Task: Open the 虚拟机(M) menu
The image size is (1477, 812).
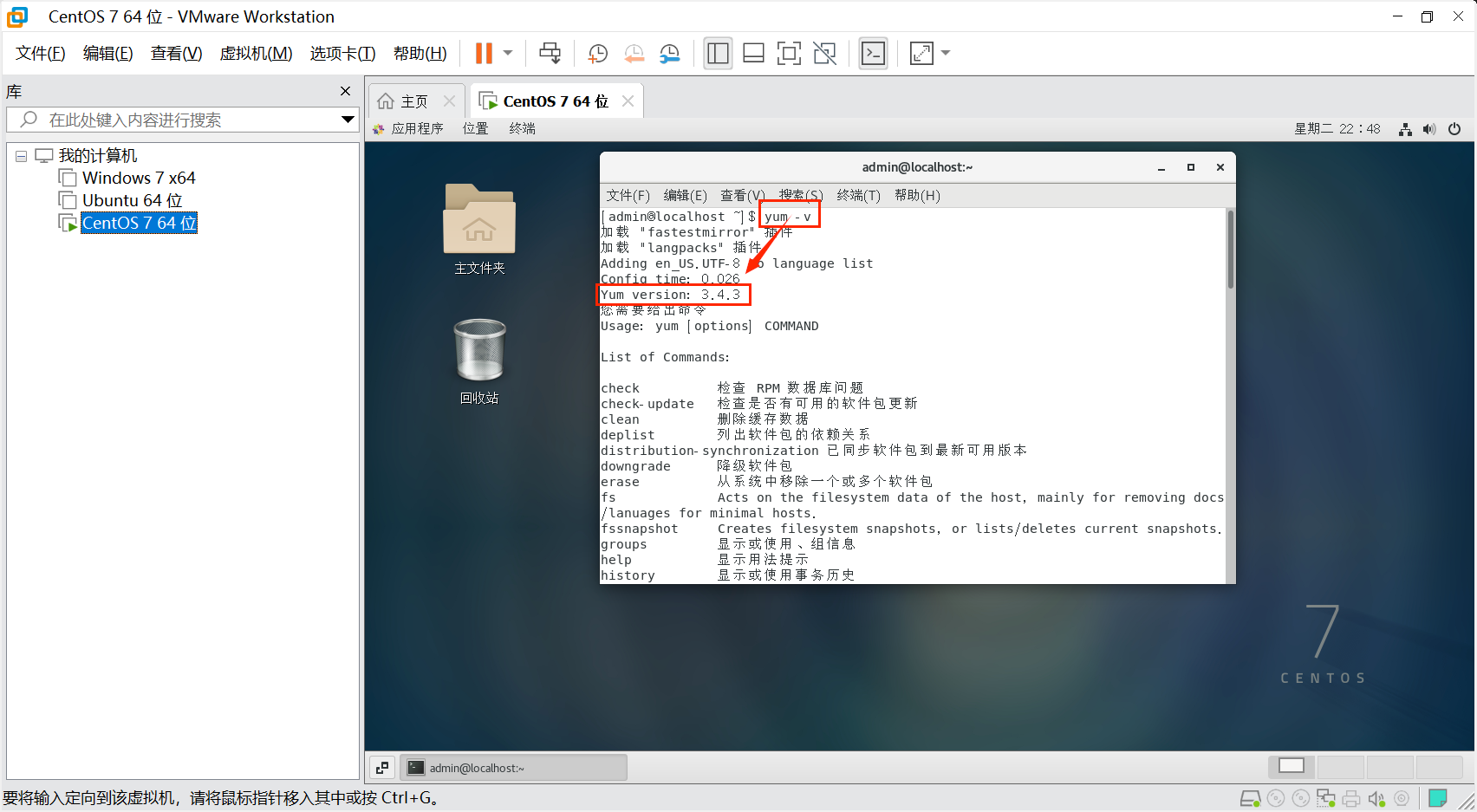Action: (256, 54)
